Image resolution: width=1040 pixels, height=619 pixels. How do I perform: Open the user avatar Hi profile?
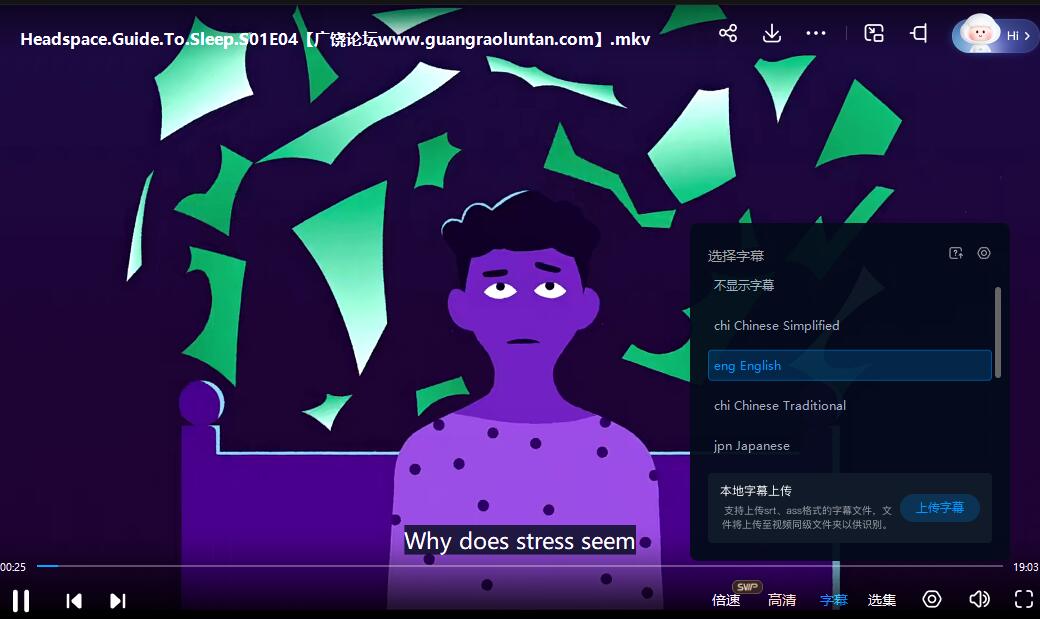pyautogui.click(x=994, y=34)
